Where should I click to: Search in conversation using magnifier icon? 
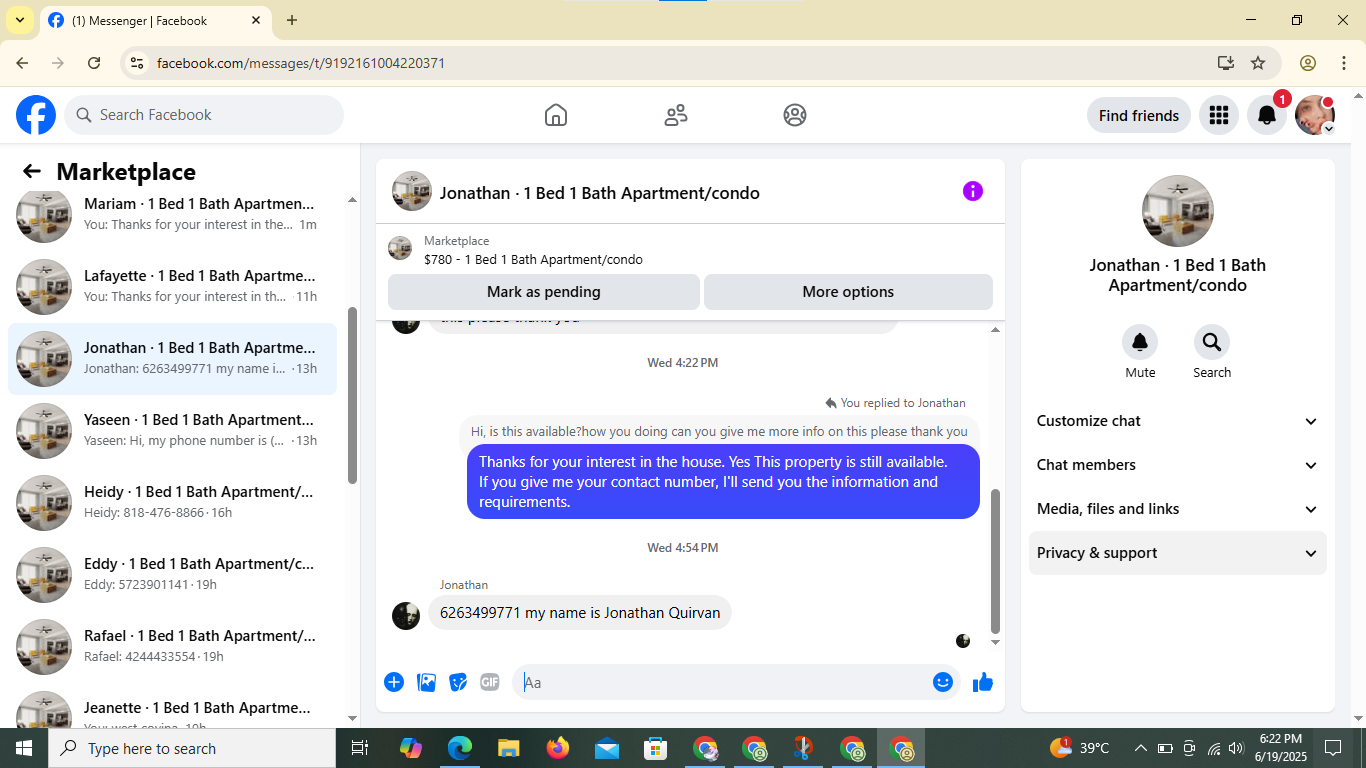(x=1212, y=343)
